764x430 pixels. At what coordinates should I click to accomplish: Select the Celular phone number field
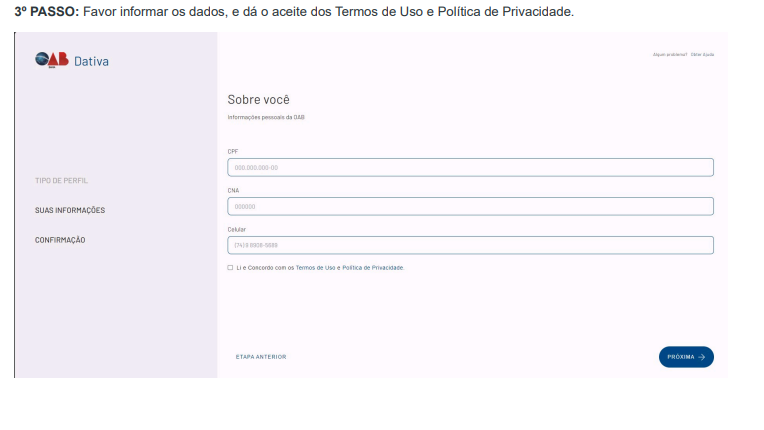[470, 245]
